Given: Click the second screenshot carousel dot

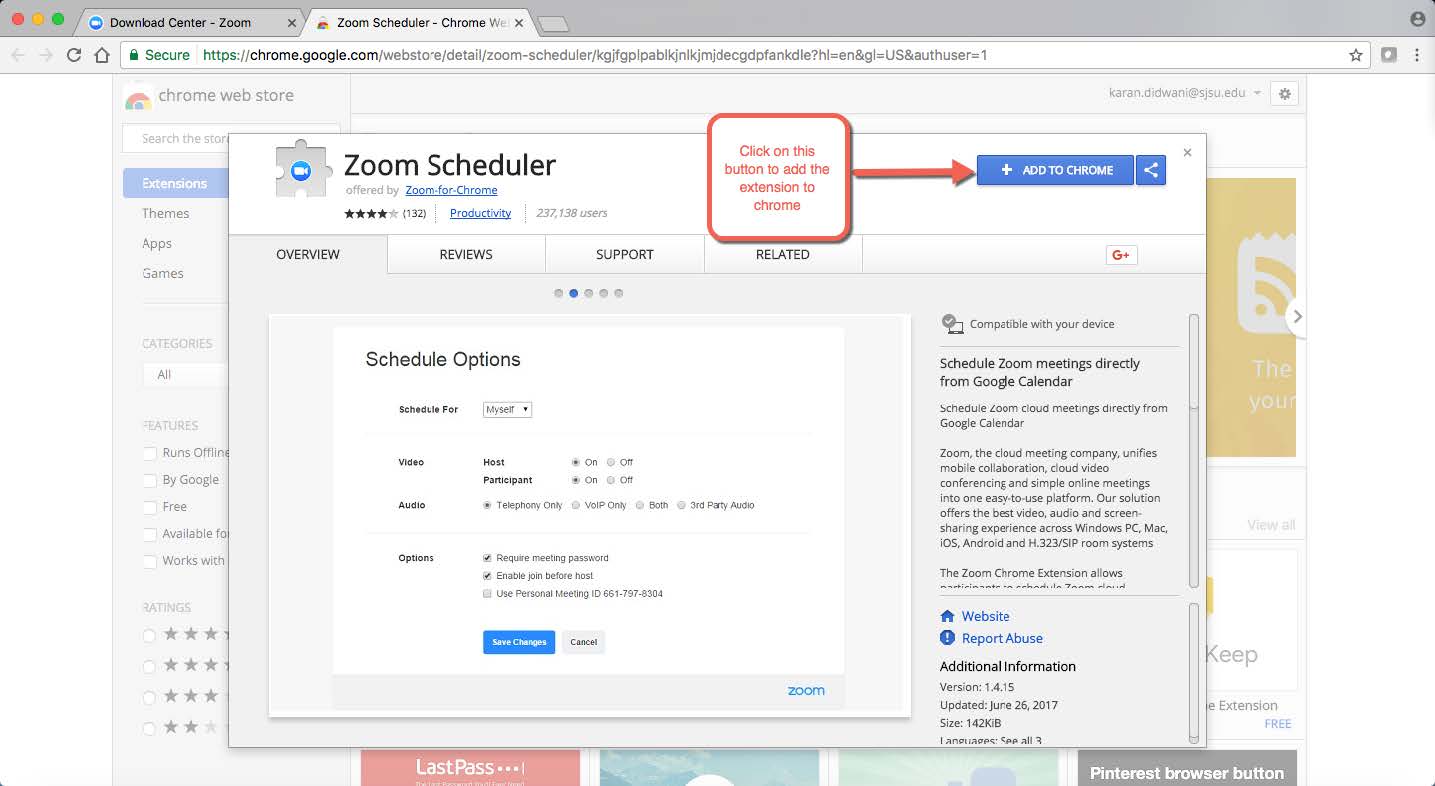Looking at the screenshot, I should point(573,293).
